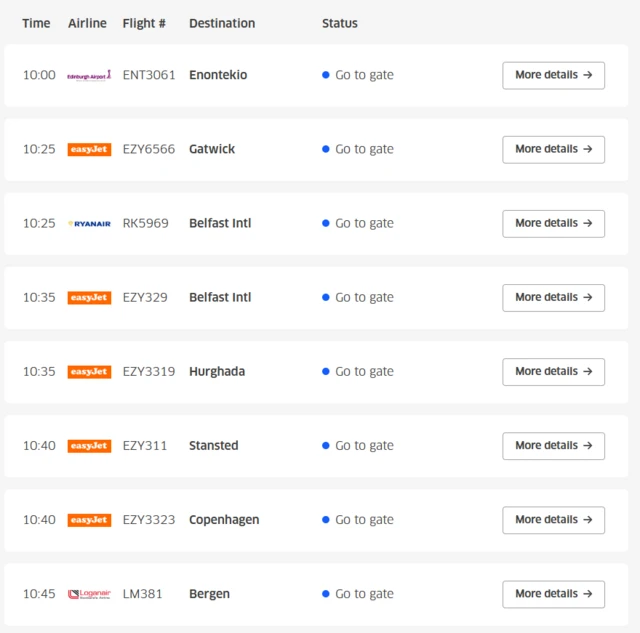640x633 pixels.
Task: Open More details for Copenhagen flight
Action: pos(553,520)
